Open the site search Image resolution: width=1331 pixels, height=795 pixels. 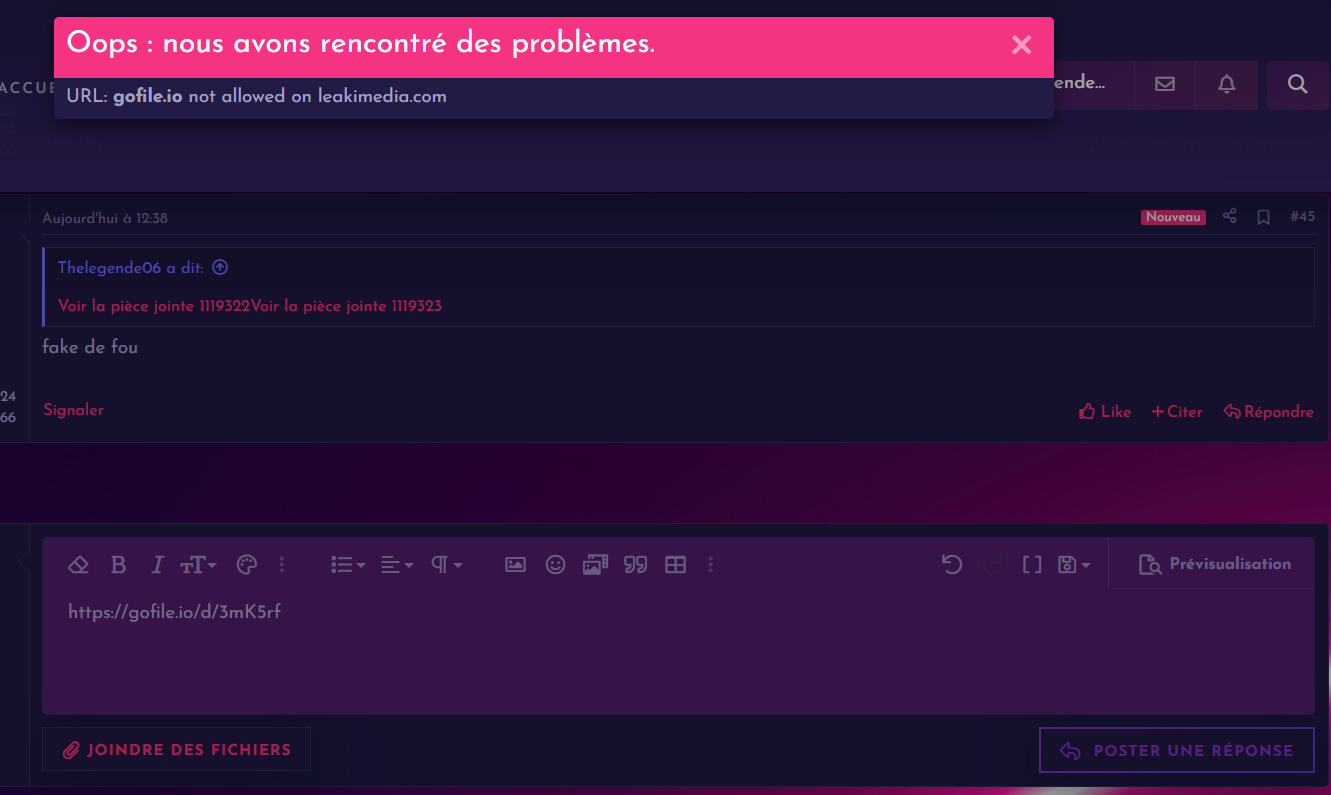point(1297,85)
